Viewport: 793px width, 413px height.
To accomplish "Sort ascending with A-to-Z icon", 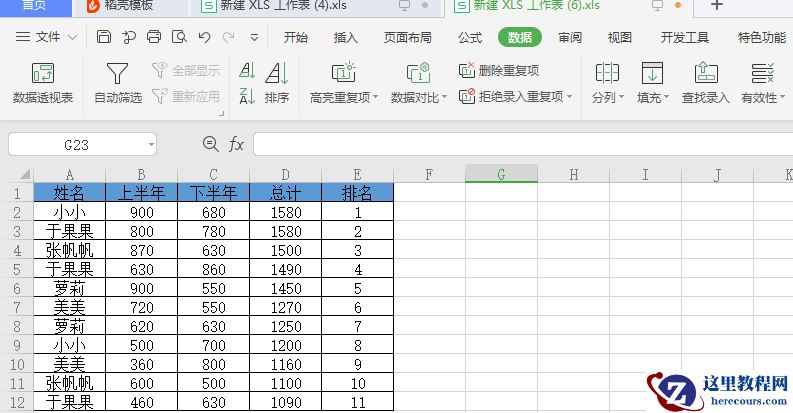I will coord(247,70).
